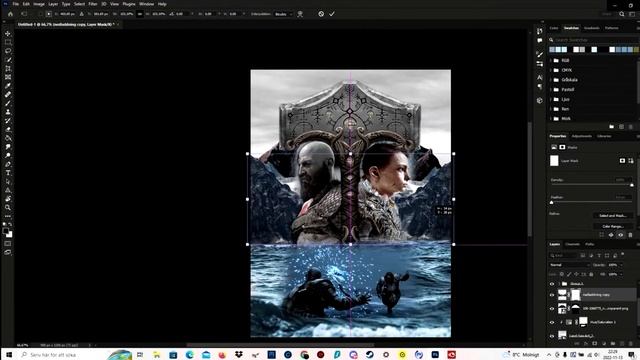The height and width of the screenshot is (360, 640).
Task: Commit the transform with the checkmark
Action: coord(332,14)
